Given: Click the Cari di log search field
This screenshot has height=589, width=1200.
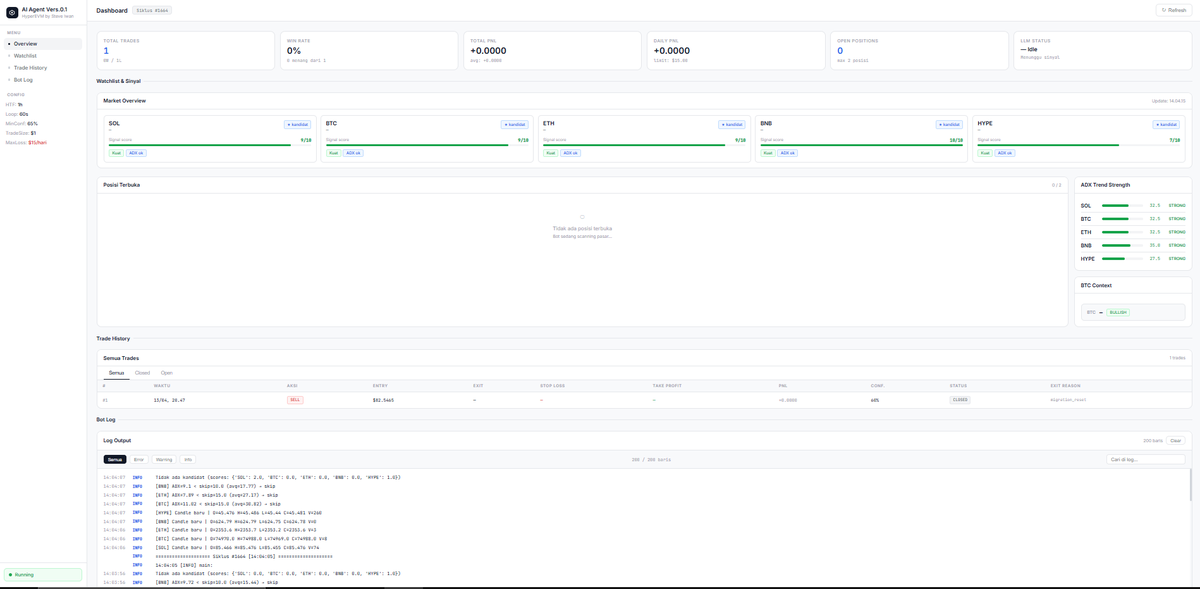Looking at the screenshot, I should (1146, 459).
